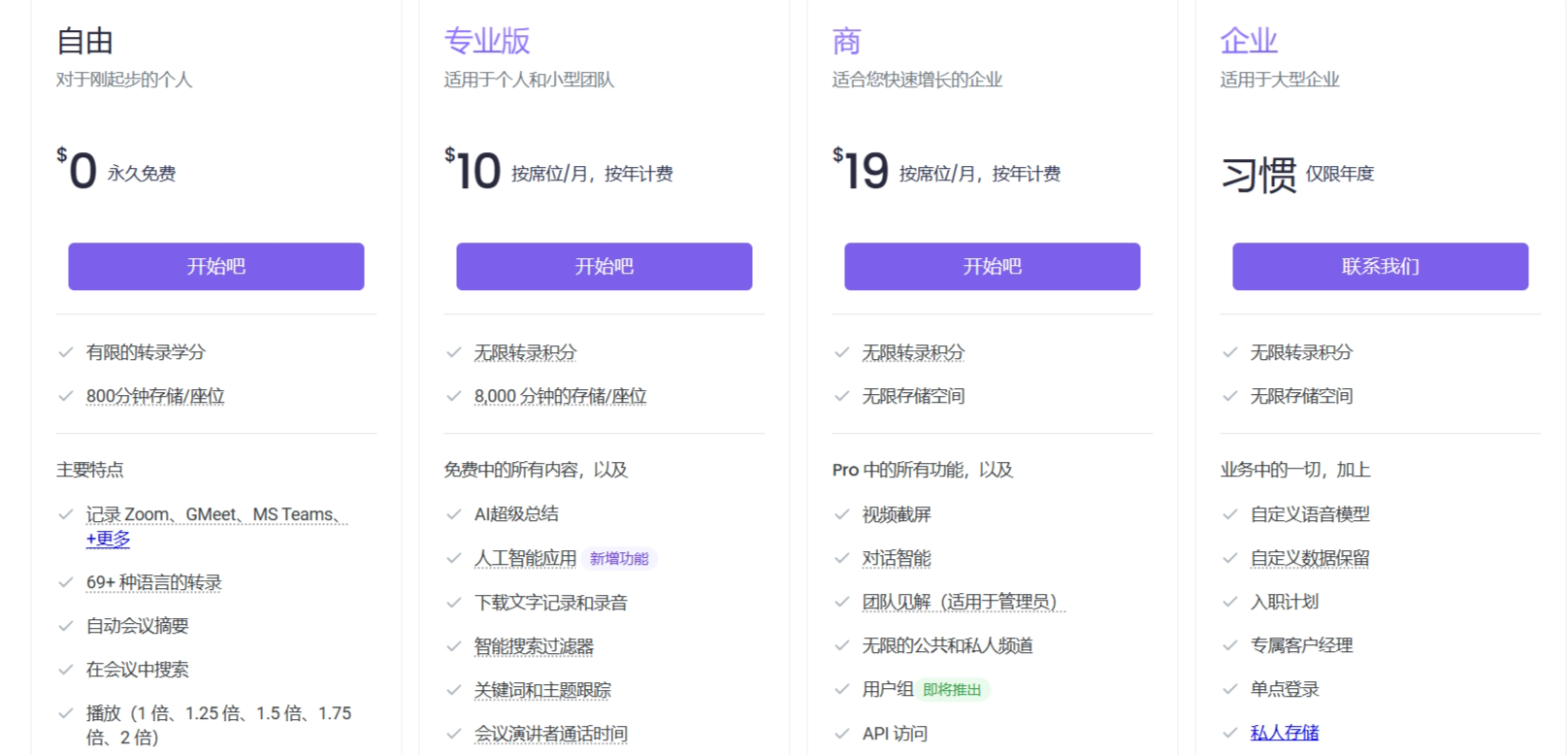Click the 自定义语音模型 feature
The image size is (1568, 755).
coord(1310,514)
